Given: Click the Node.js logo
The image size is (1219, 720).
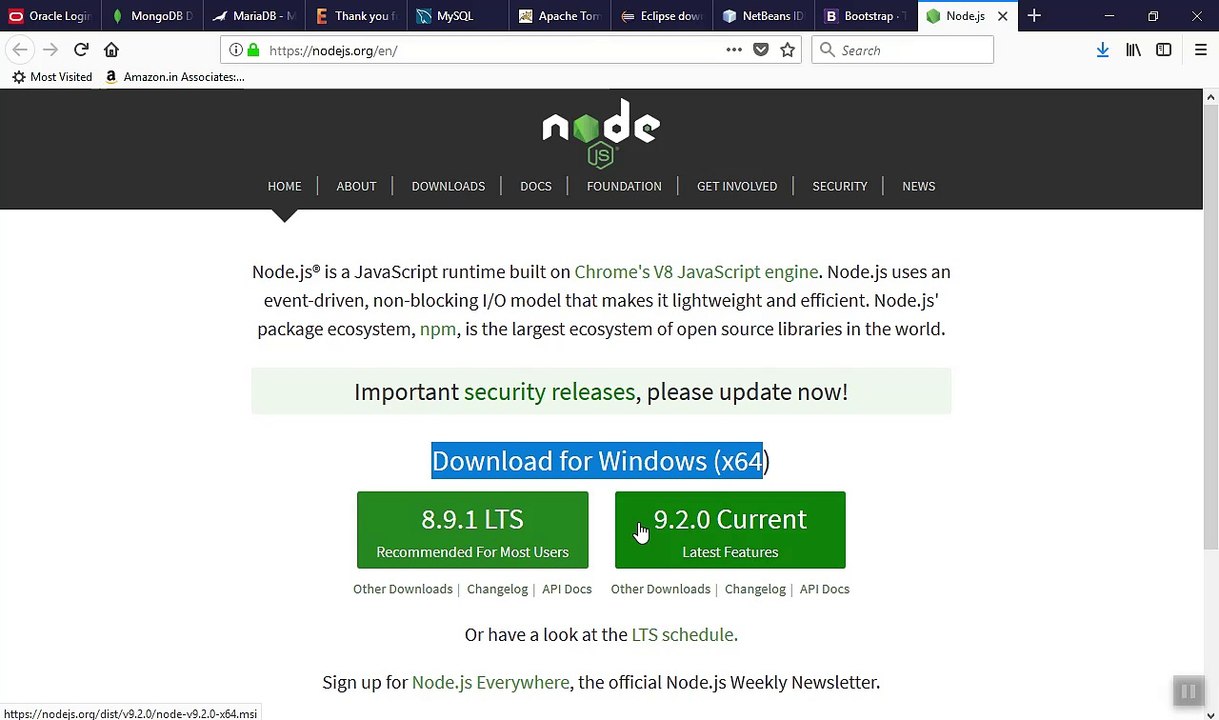Looking at the screenshot, I should pos(601,132).
